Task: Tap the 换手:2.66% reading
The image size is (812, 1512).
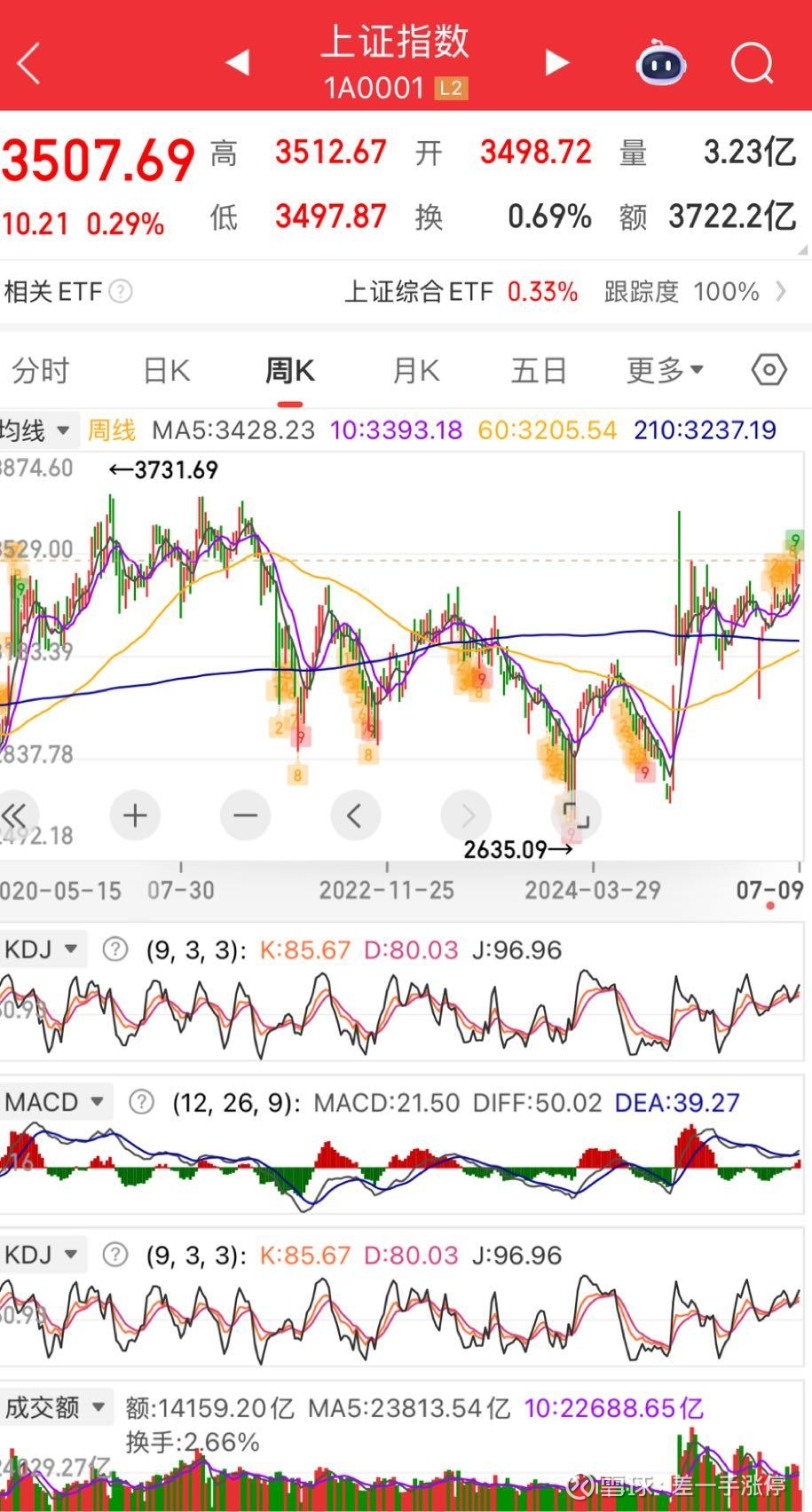Action: click(x=193, y=1442)
